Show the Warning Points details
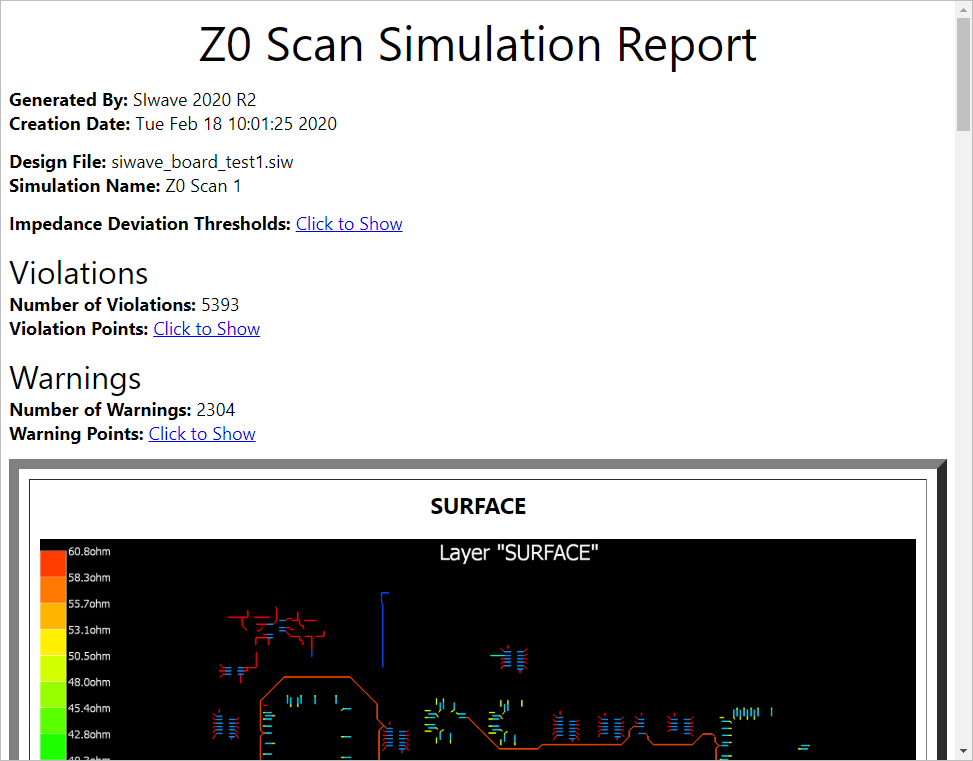973x761 pixels. pos(201,433)
